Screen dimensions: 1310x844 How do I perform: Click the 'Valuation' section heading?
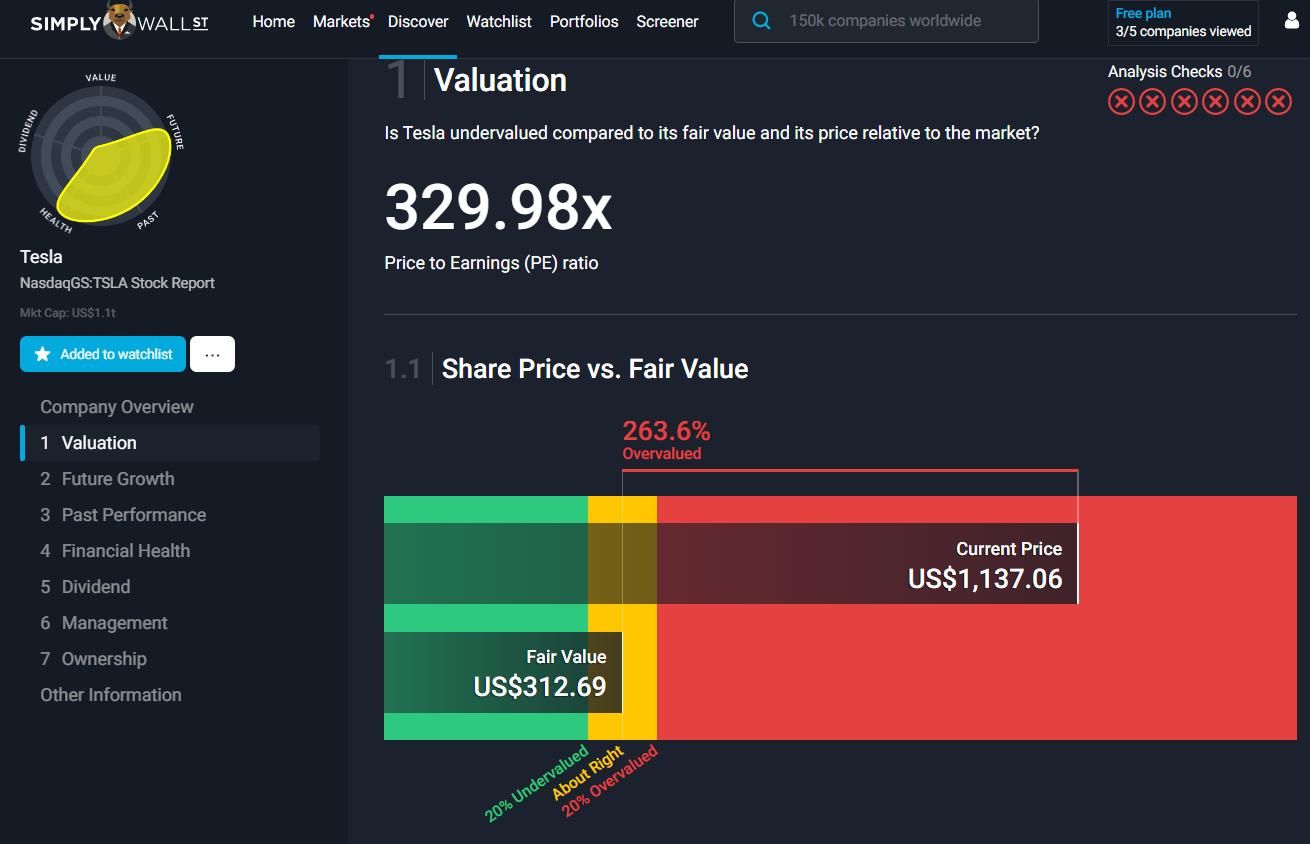tap(500, 80)
